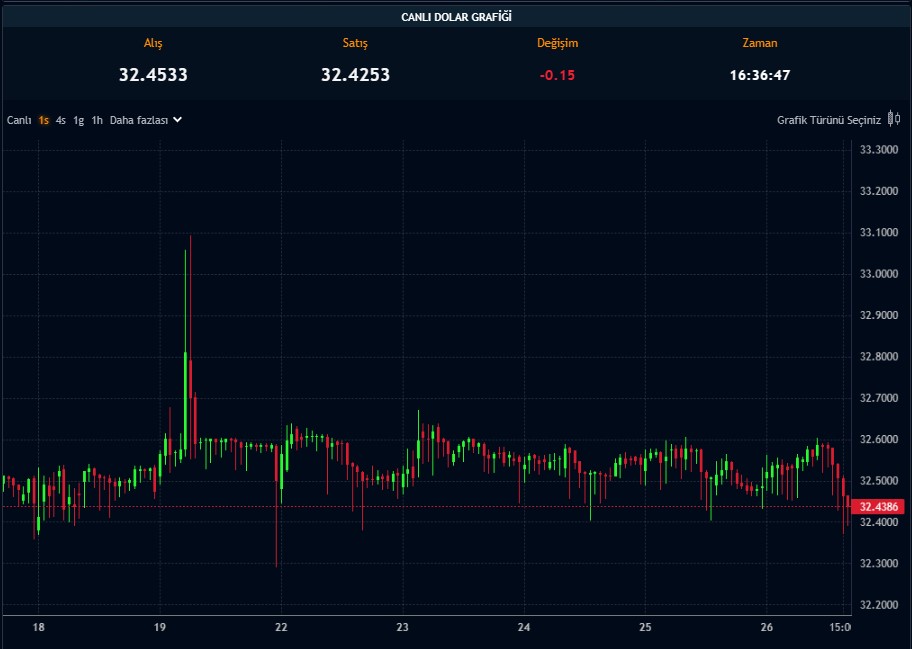Select the 1g timeframe option
The image size is (912, 649).
point(78,120)
